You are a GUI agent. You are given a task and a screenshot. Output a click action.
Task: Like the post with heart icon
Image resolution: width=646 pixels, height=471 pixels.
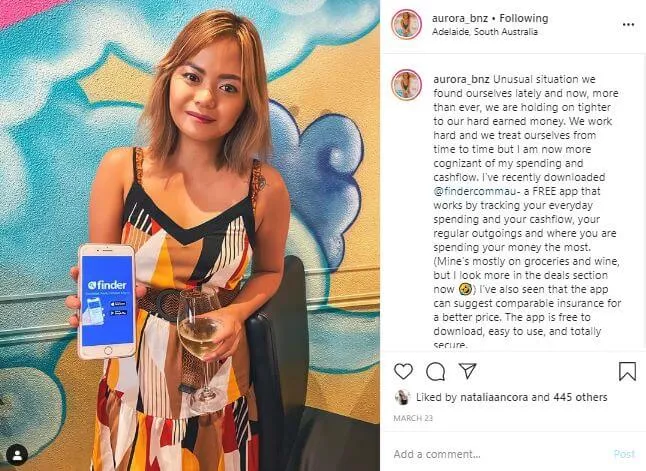(x=403, y=371)
